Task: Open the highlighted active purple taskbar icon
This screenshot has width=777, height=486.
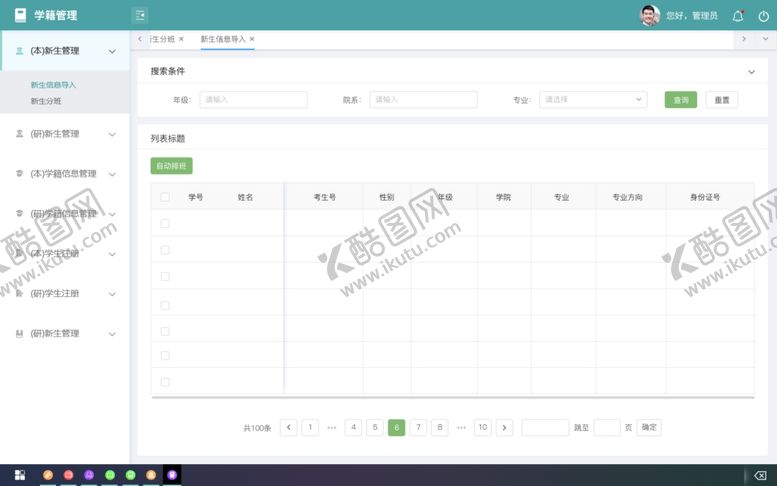Action: click(x=172, y=475)
